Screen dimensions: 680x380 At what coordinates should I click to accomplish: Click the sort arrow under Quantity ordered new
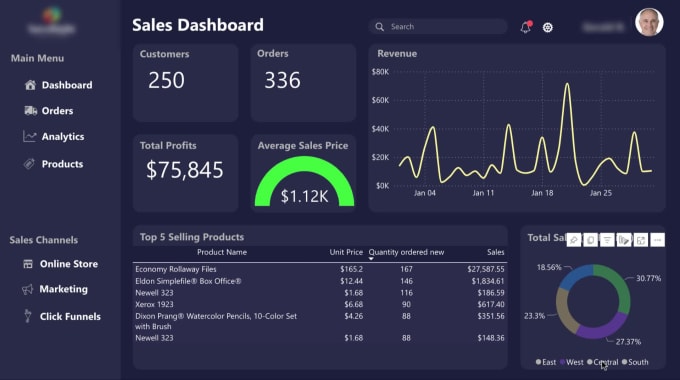371,259
